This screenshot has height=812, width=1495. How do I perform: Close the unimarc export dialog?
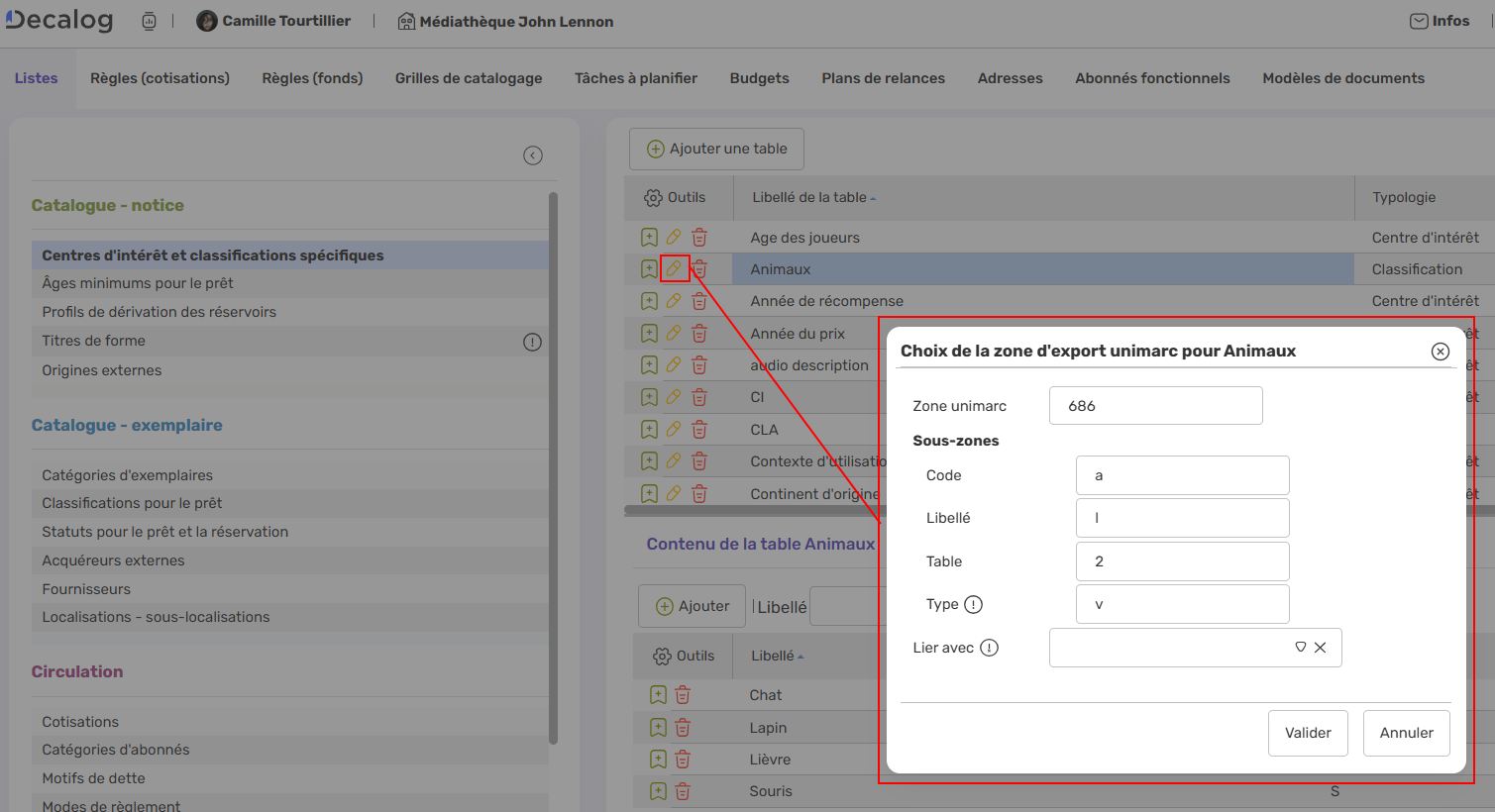(x=1440, y=351)
